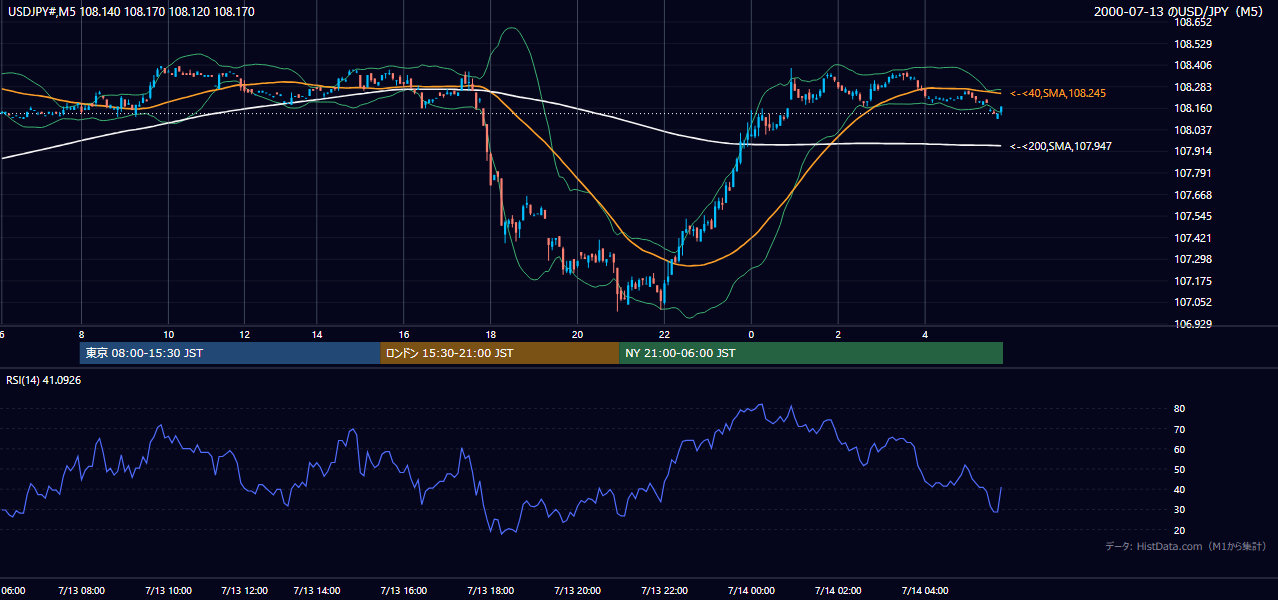Click hour tick 18 below the price chart
Image resolution: width=1278 pixels, height=600 pixels.
pyautogui.click(x=490, y=334)
